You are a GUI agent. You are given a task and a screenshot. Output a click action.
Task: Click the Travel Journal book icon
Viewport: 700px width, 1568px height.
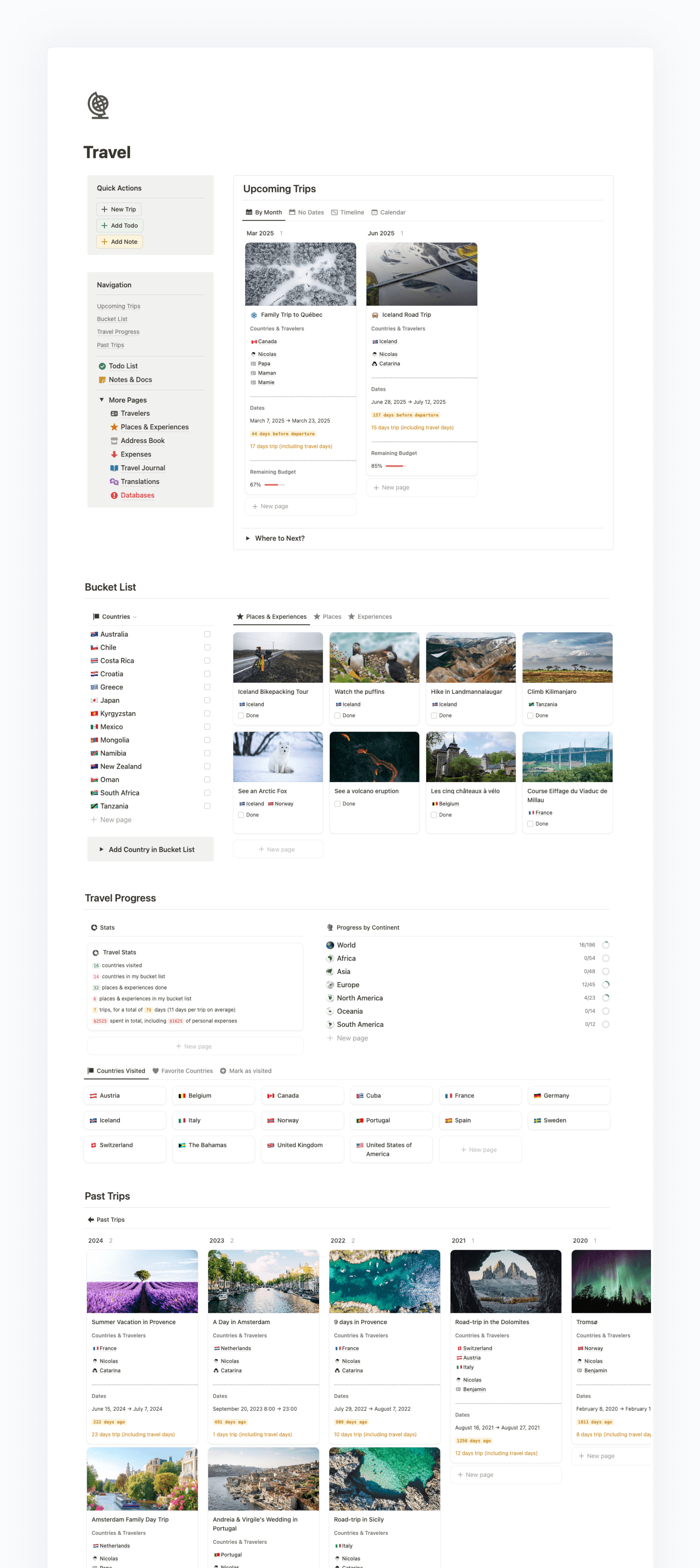pos(114,468)
